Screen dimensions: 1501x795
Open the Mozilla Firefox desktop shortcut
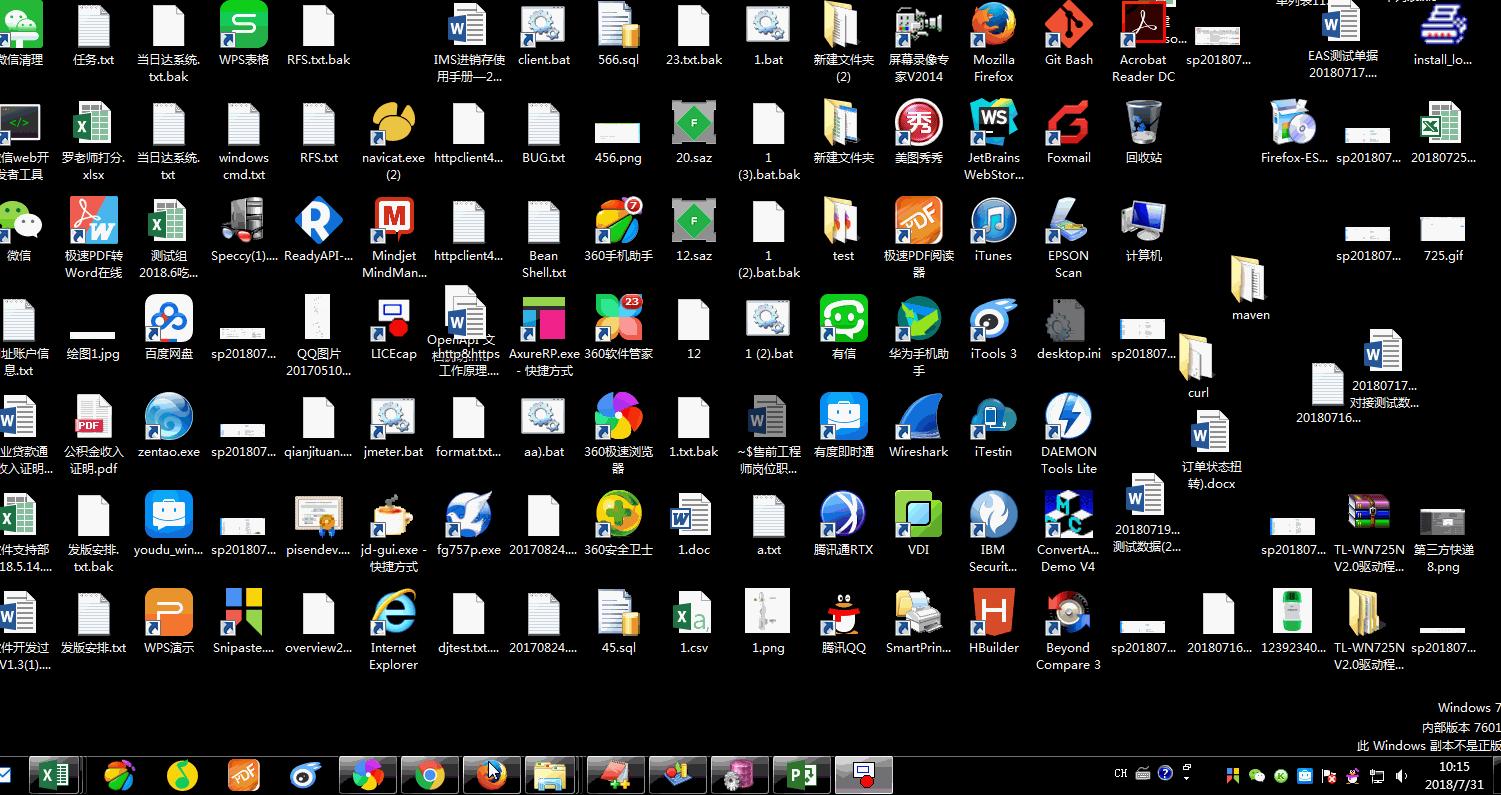click(993, 26)
